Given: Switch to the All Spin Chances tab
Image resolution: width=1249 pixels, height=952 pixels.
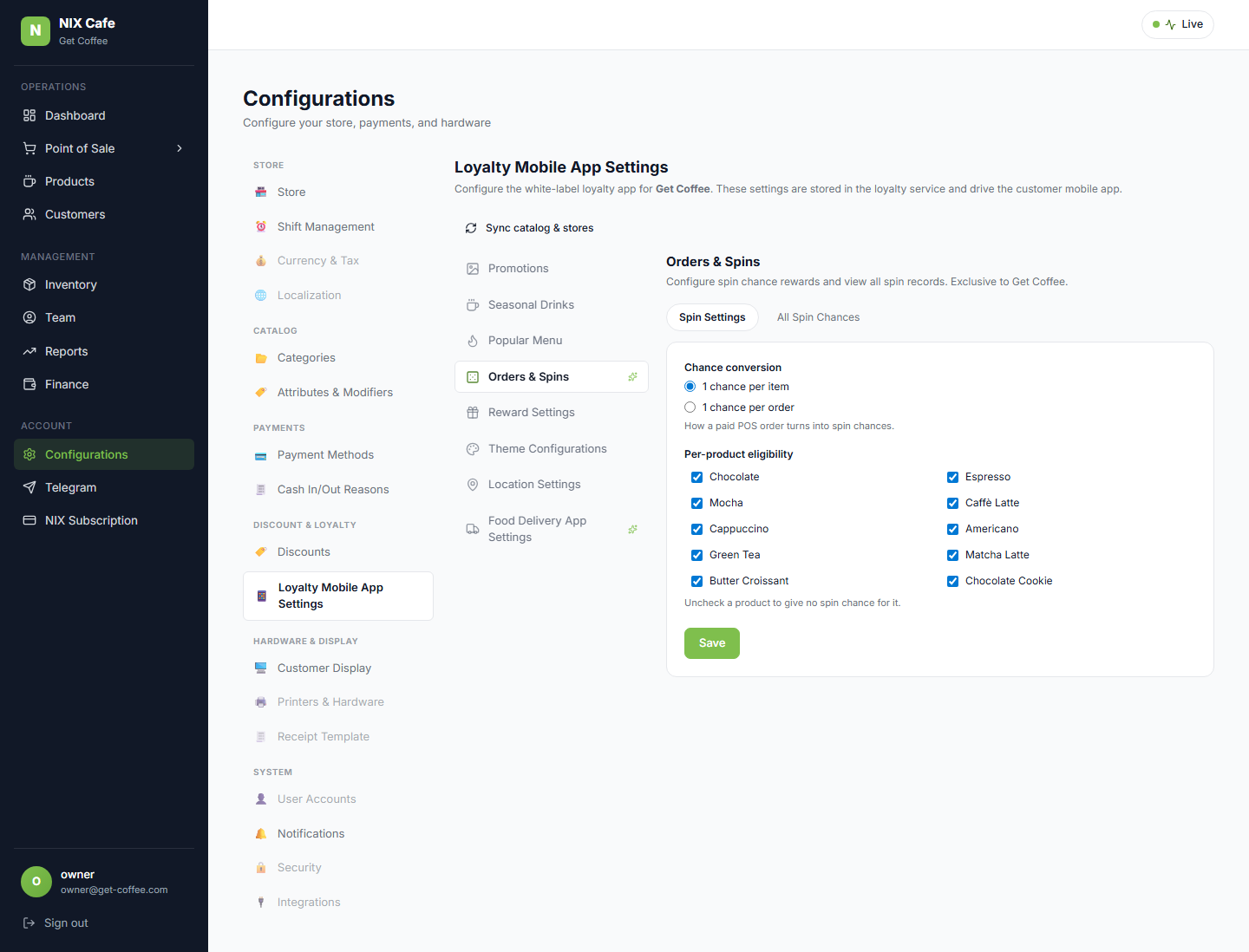Looking at the screenshot, I should (x=818, y=317).
